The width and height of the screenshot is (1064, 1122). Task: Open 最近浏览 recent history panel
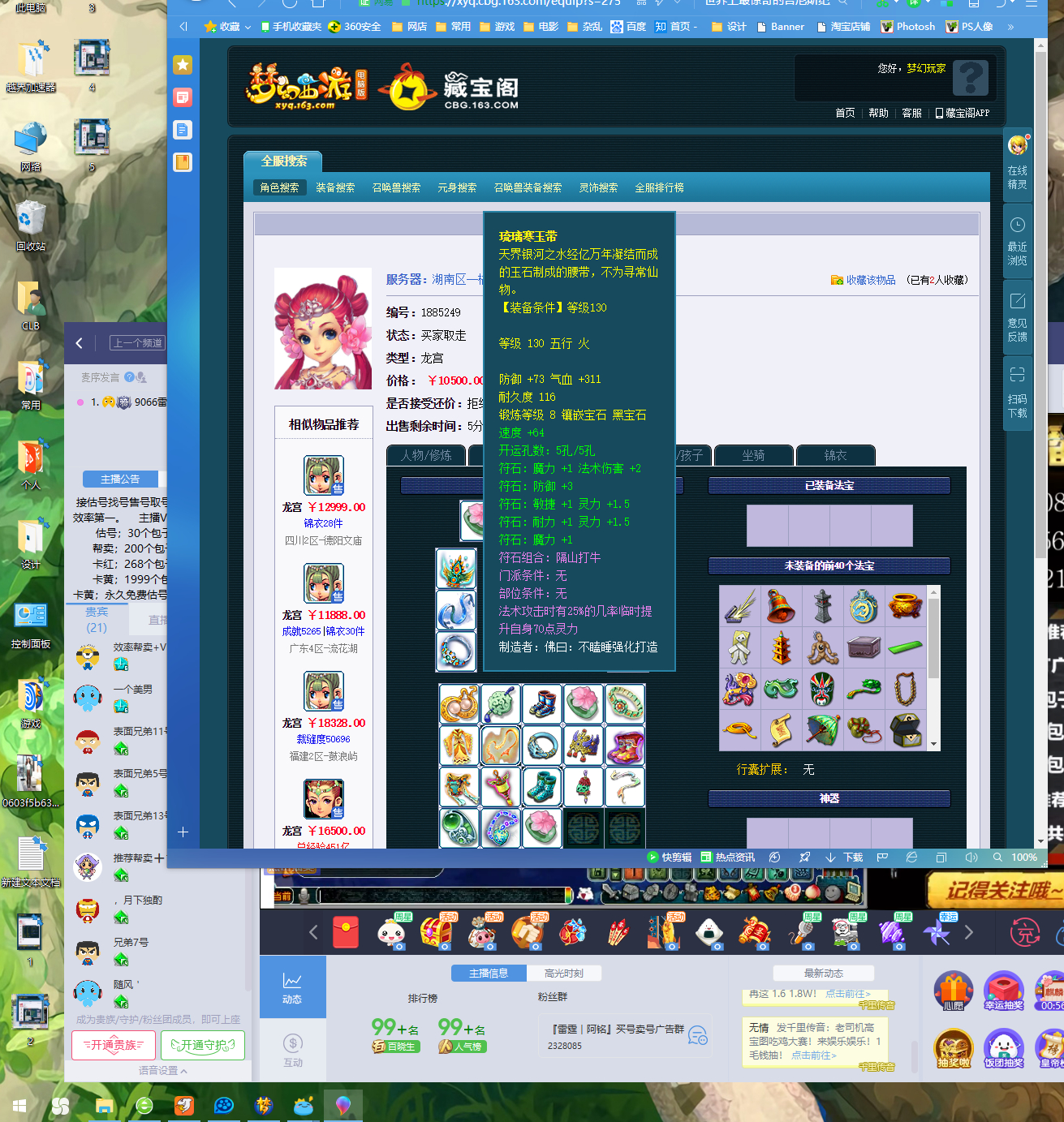1018,241
